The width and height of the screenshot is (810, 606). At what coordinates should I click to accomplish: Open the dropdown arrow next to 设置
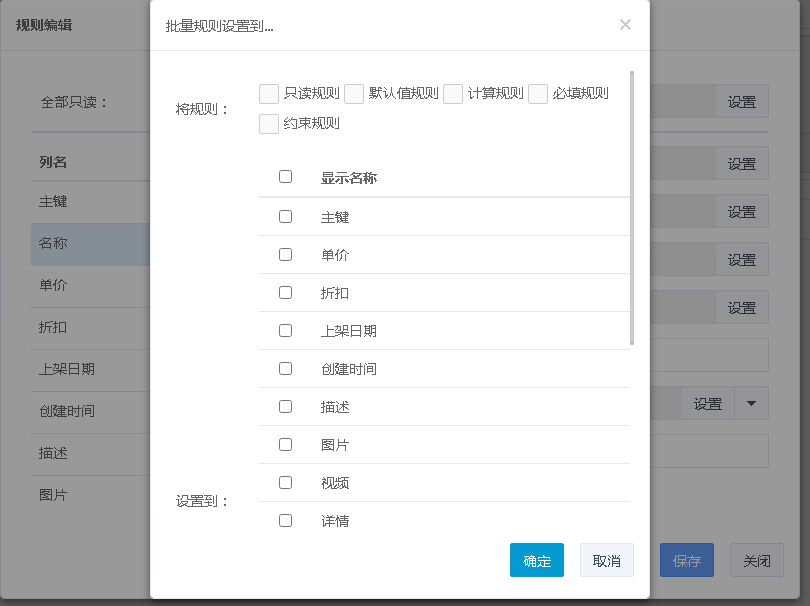[751, 404]
